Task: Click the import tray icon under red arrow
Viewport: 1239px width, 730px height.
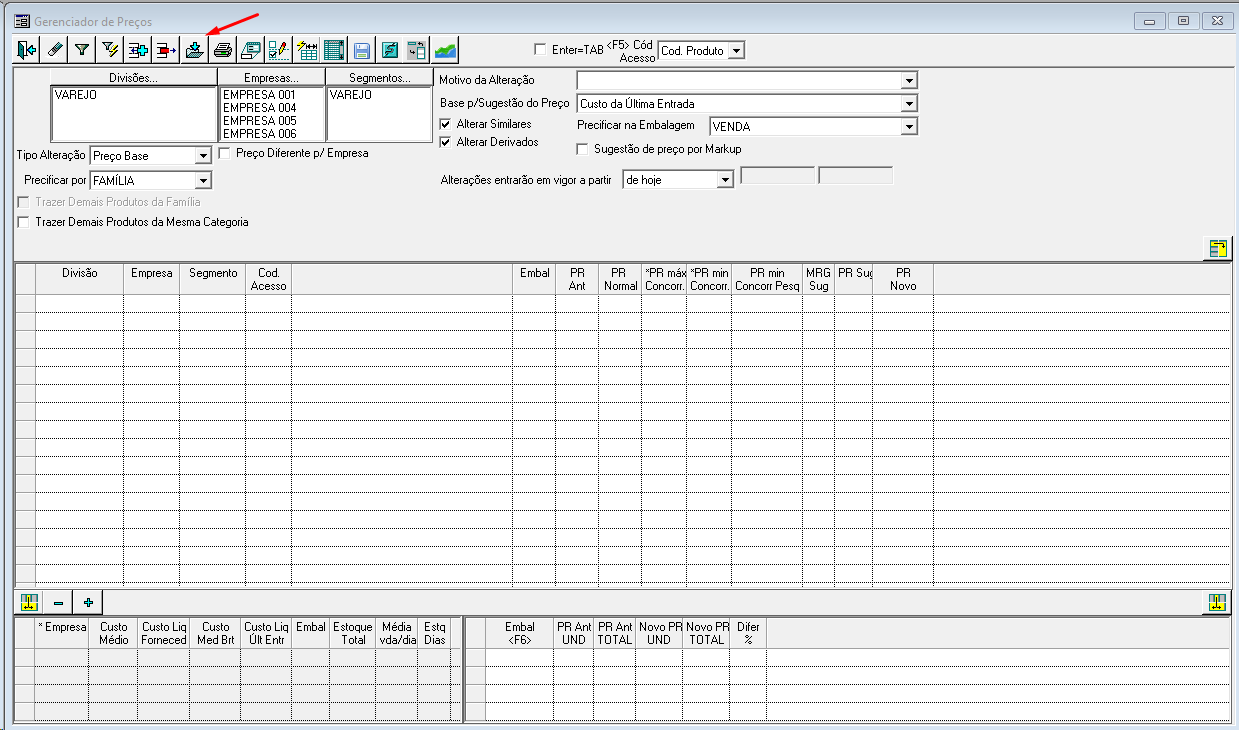Action: [194, 49]
